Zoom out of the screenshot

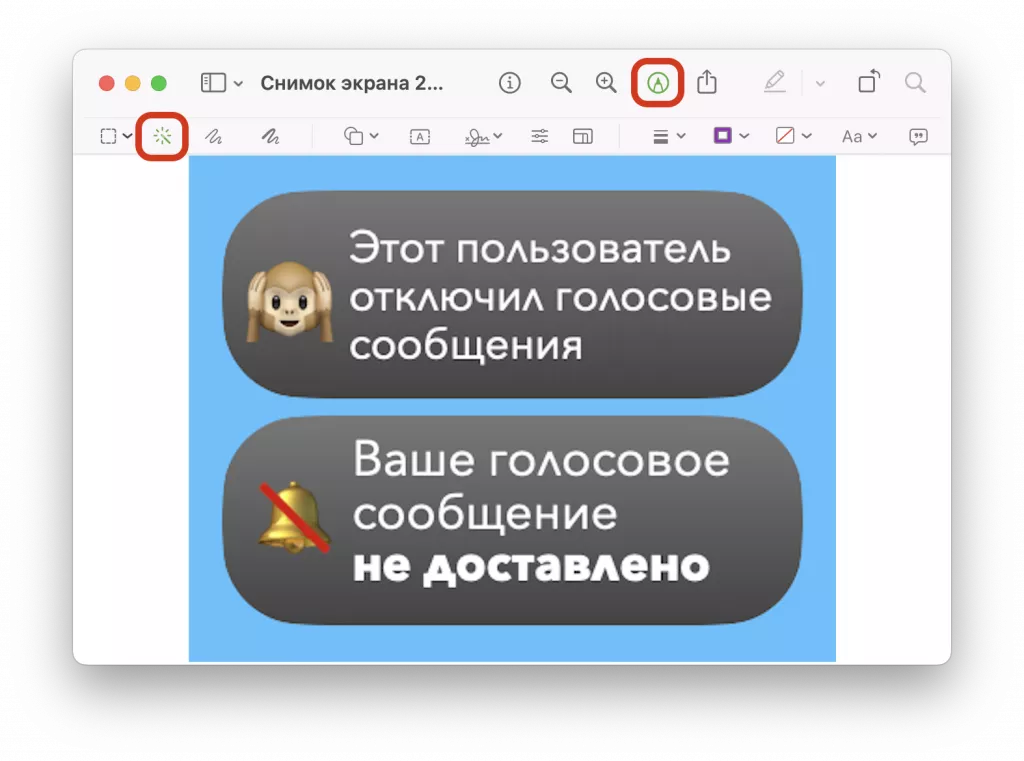561,83
